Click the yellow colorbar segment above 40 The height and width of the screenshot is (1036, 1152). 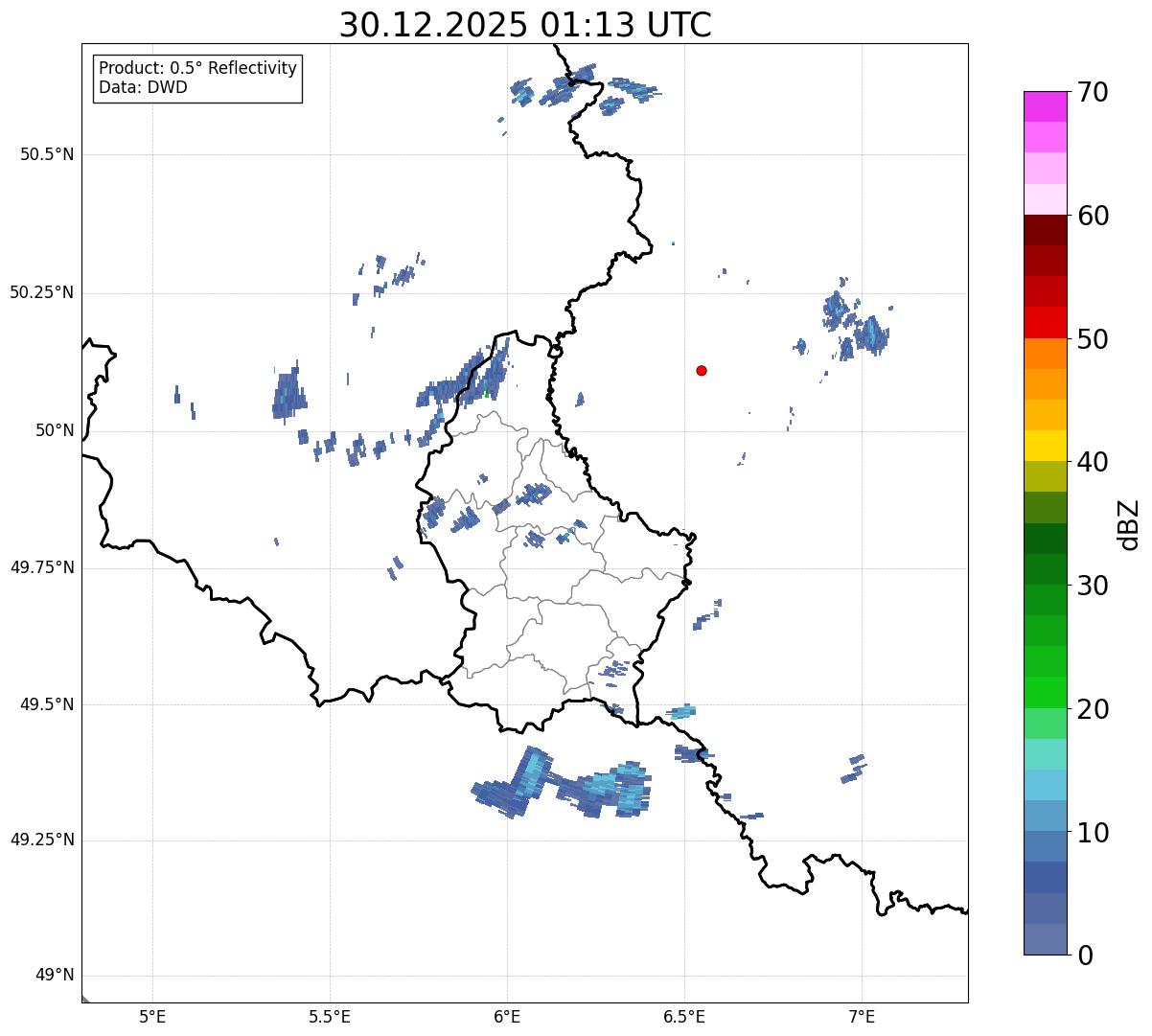(1046, 446)
